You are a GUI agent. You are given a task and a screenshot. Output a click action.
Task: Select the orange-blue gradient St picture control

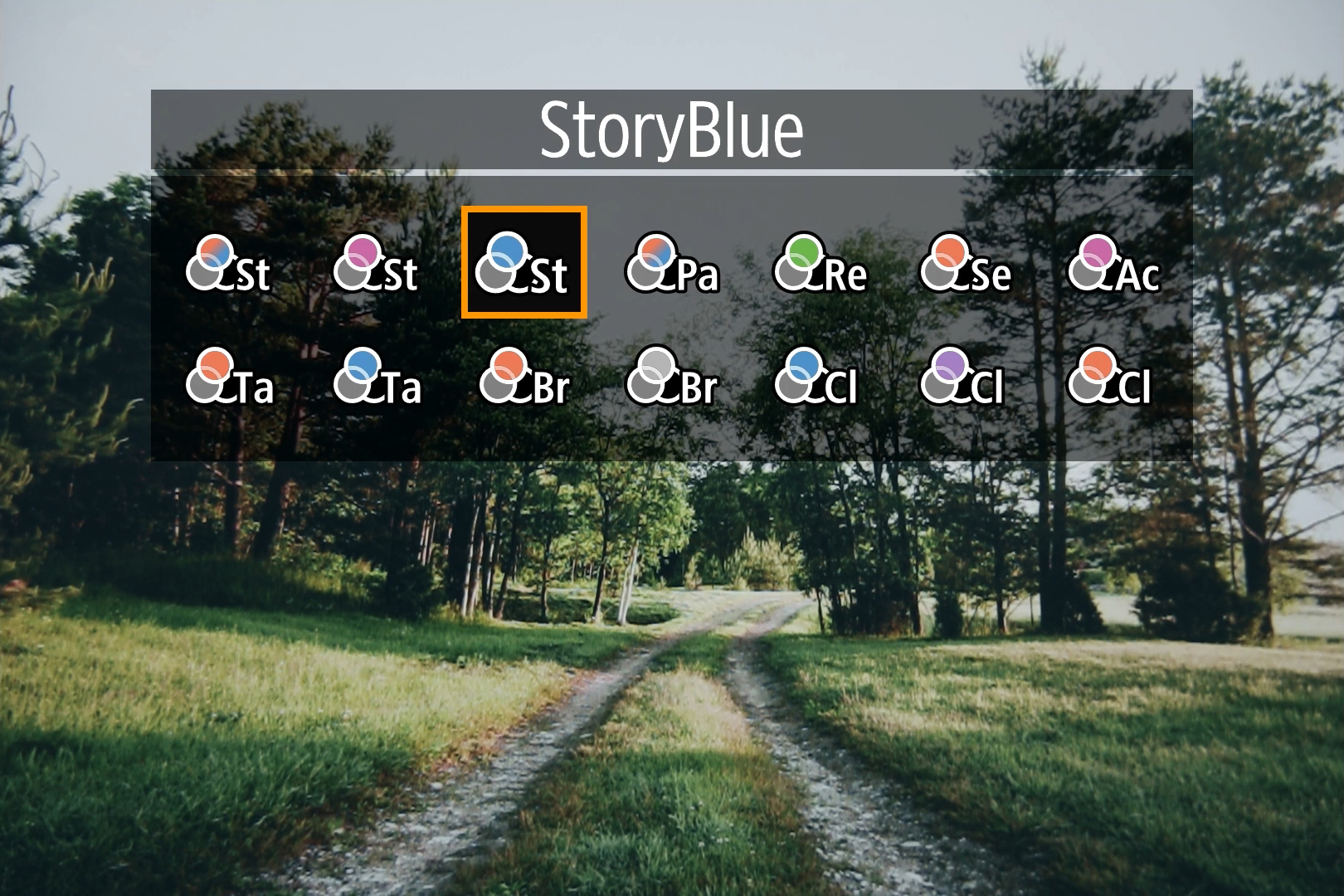228,264
